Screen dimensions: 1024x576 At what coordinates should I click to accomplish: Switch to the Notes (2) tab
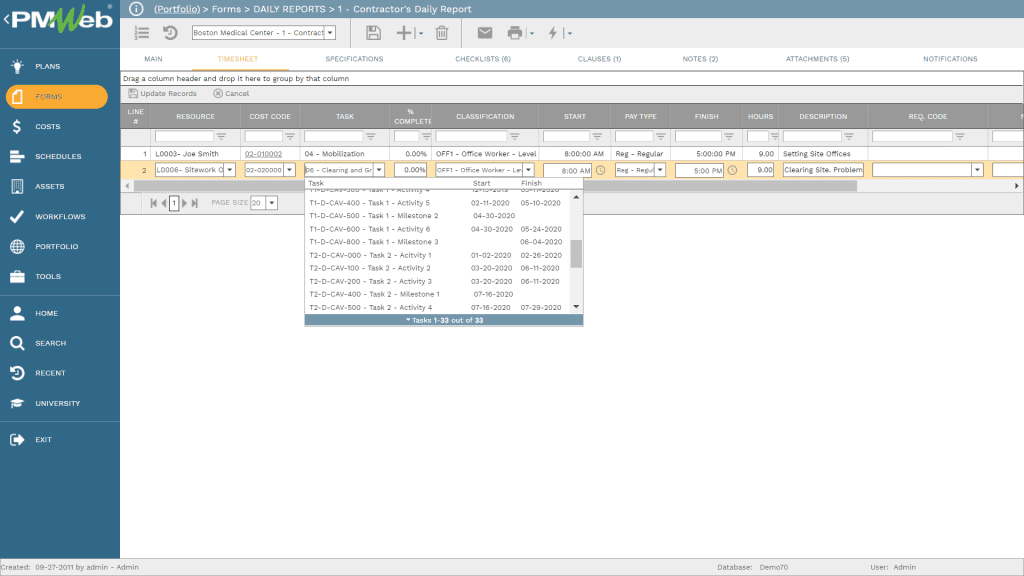pos(700,59)
